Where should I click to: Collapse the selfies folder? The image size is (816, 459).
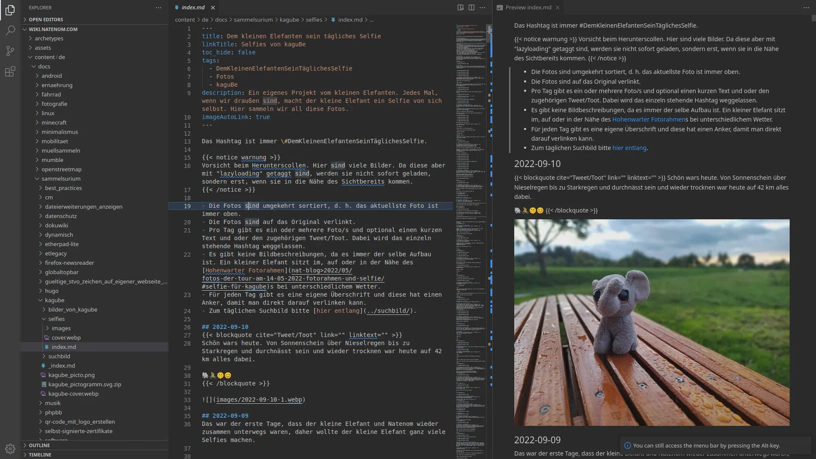56,319
